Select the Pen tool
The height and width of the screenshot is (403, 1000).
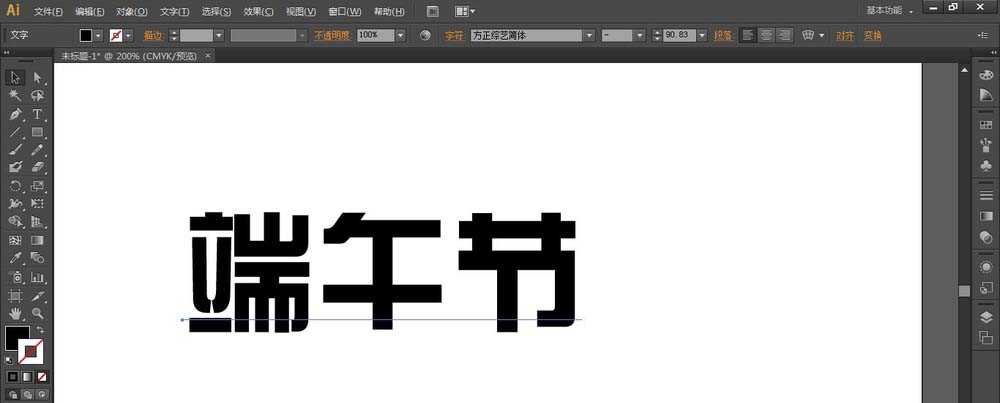15,114
